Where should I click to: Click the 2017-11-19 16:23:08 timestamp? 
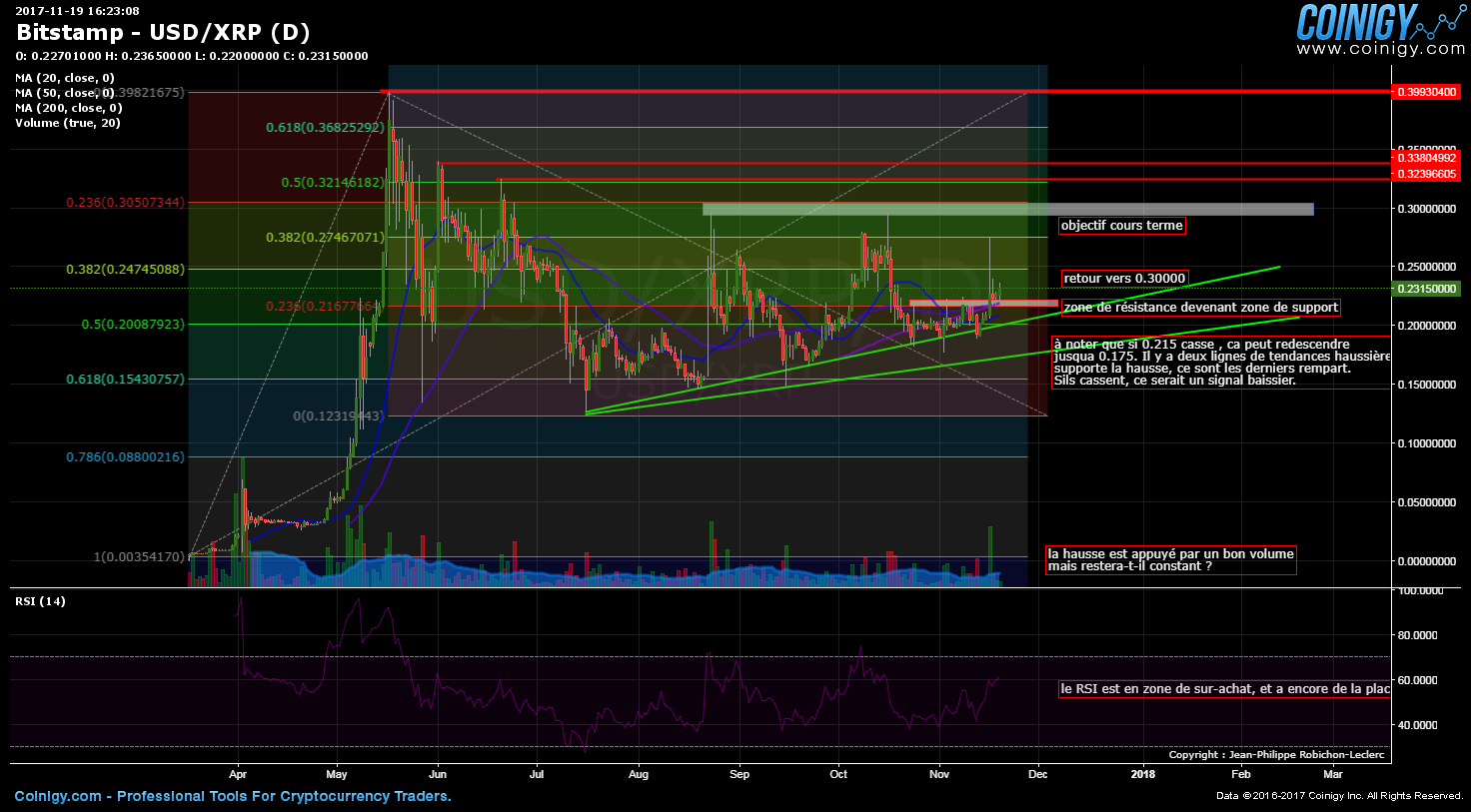coord(77,11)
